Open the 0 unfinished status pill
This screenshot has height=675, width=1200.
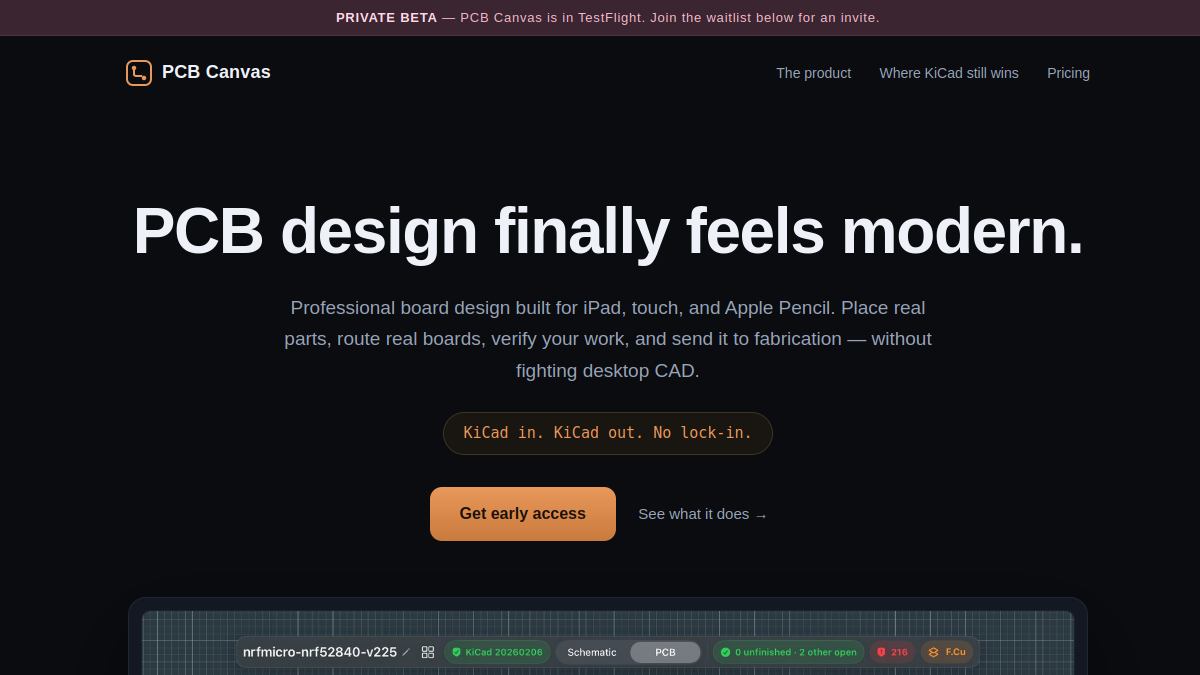(788, 652)
